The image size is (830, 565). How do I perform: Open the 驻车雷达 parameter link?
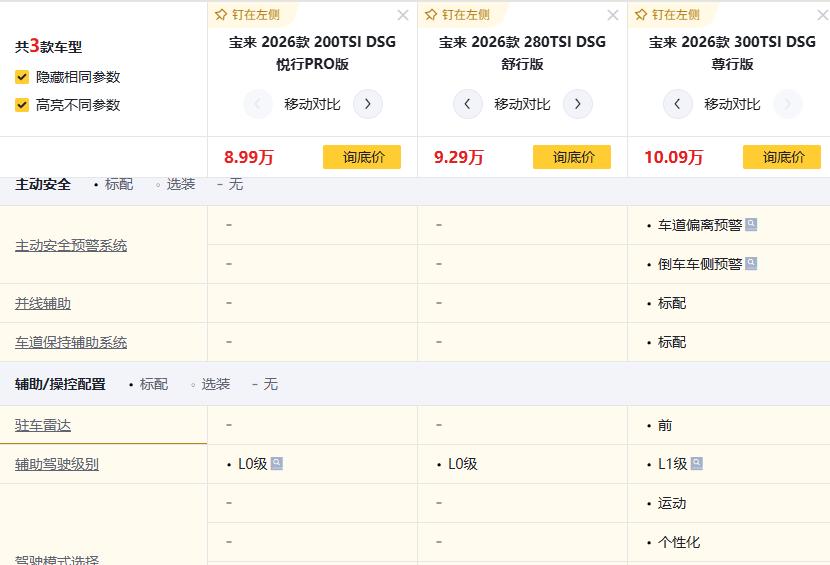43,425
